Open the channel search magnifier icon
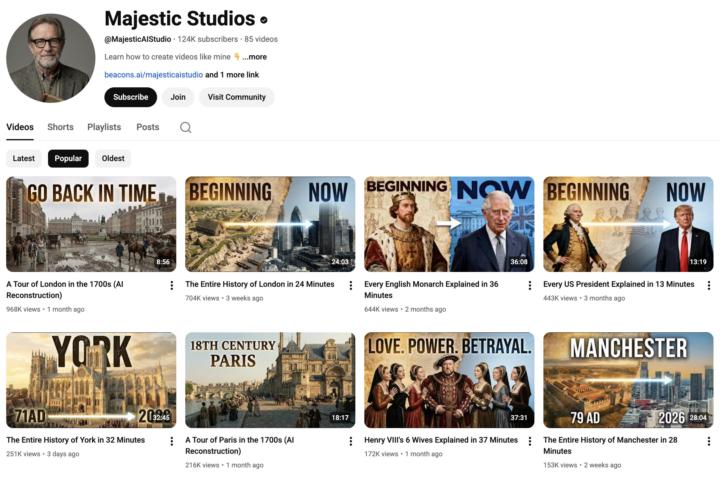This screenshot has height=477, width=720. (186, 127)
